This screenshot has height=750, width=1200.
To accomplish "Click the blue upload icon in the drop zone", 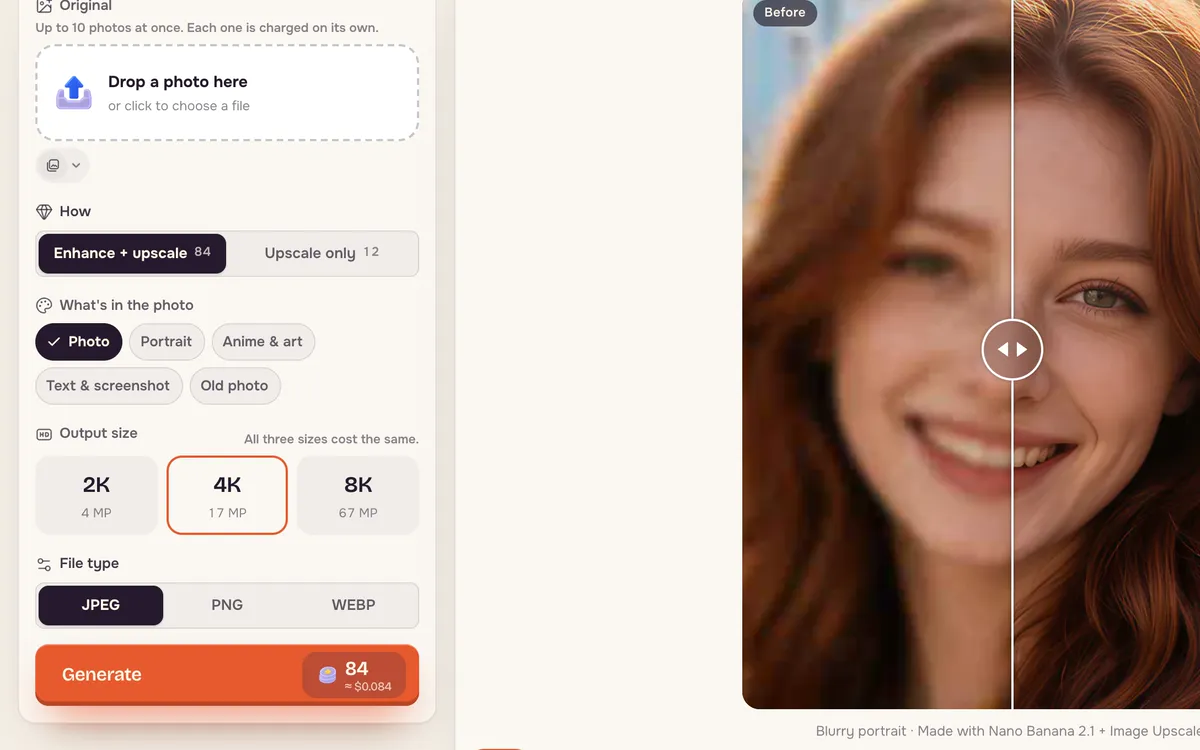I will click(74, 92).
